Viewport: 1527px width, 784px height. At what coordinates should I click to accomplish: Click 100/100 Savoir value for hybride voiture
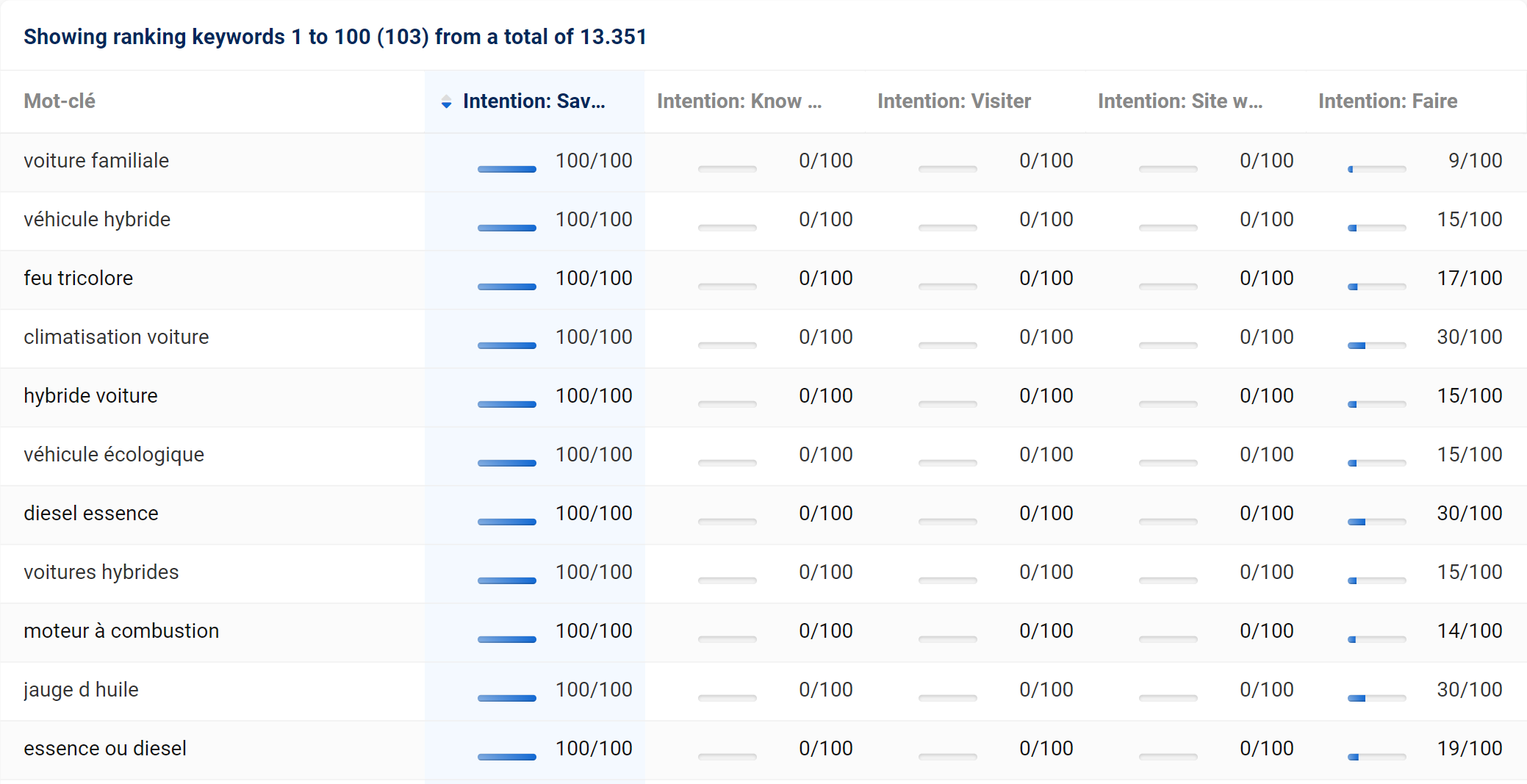(x=594, y=396)
